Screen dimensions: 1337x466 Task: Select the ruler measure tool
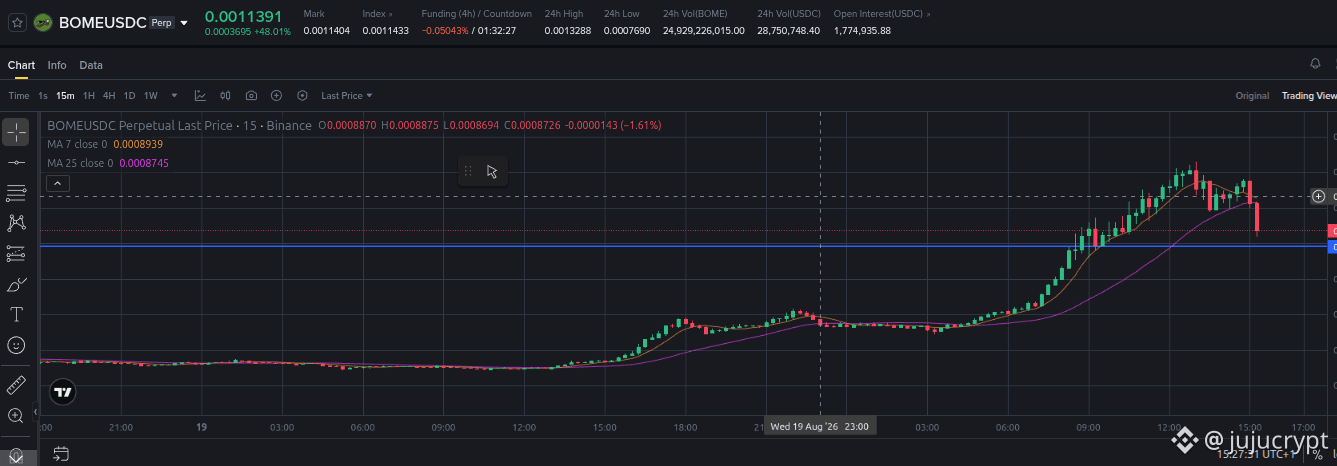pyautogui.click(x=16, y=385)
